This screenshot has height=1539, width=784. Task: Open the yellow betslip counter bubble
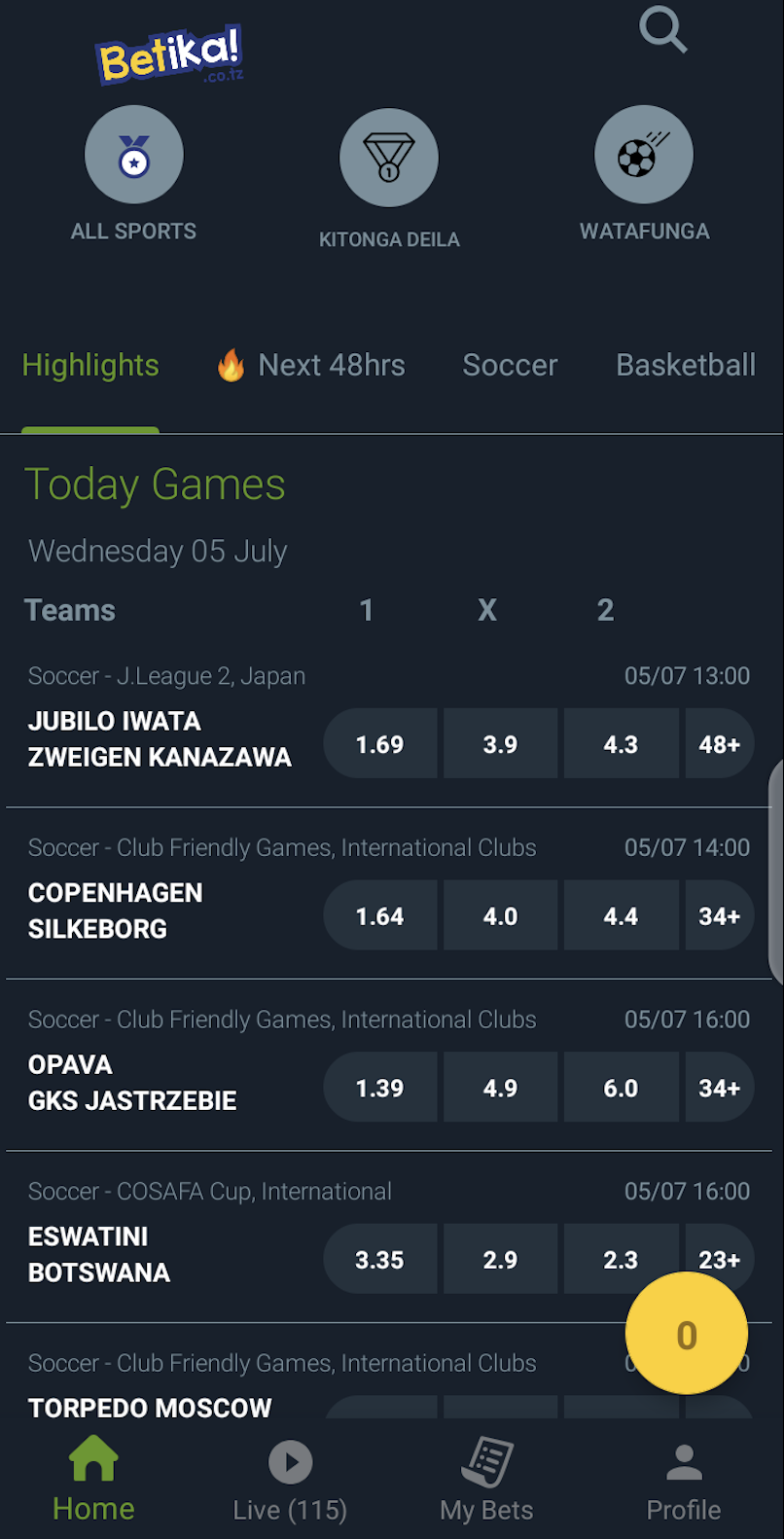coord(687,1334)
